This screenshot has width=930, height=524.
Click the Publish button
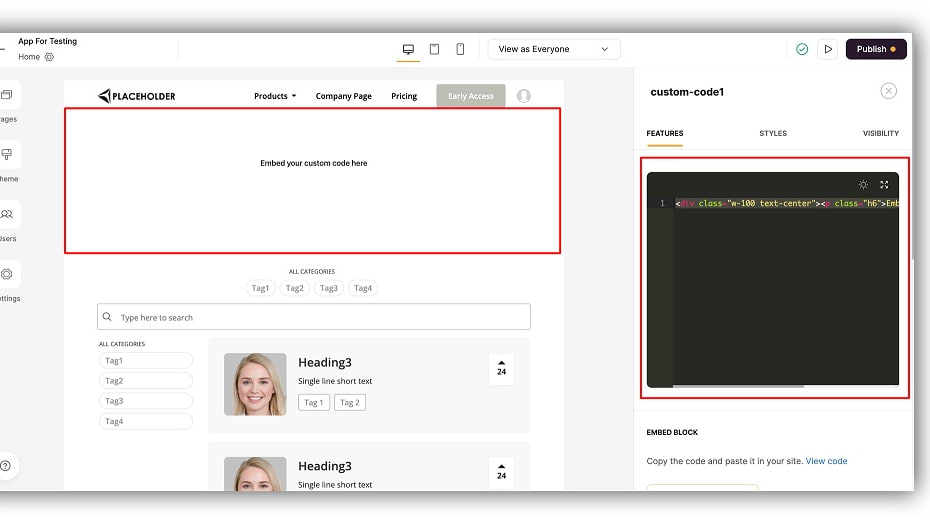(x=876, y=49)
